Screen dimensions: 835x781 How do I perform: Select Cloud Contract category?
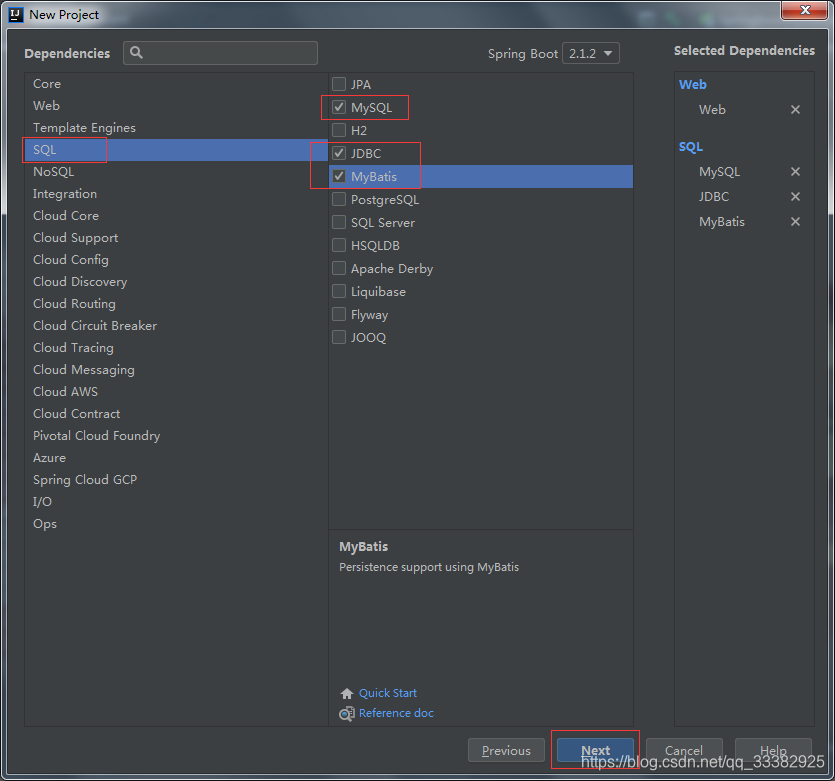coord(176,414)
